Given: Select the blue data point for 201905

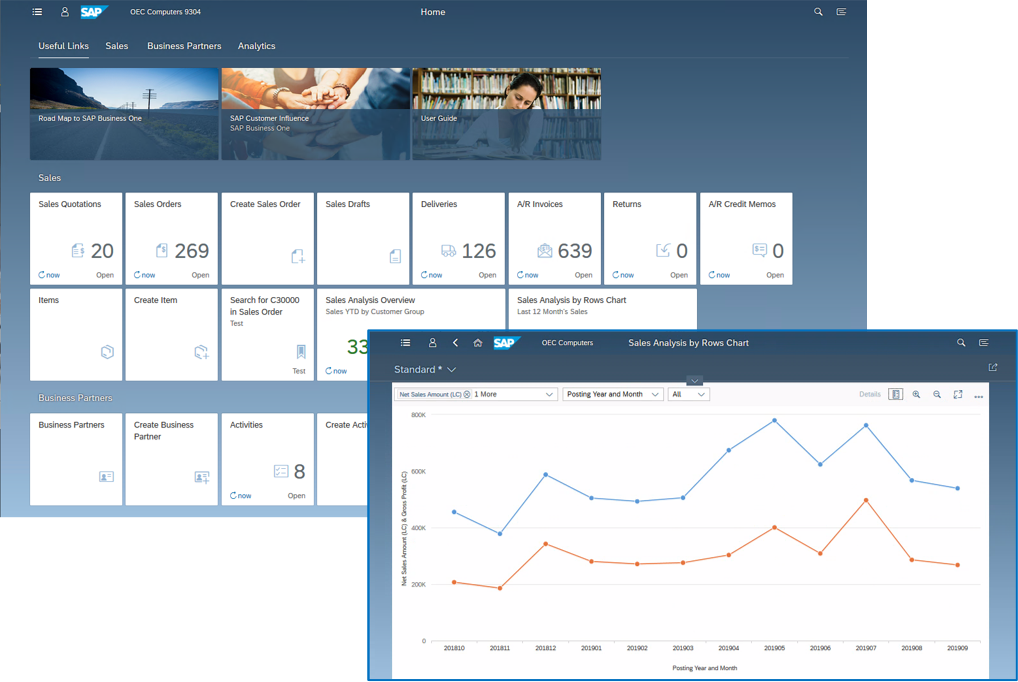Looking at the screenshot, I should coord(775,421).
